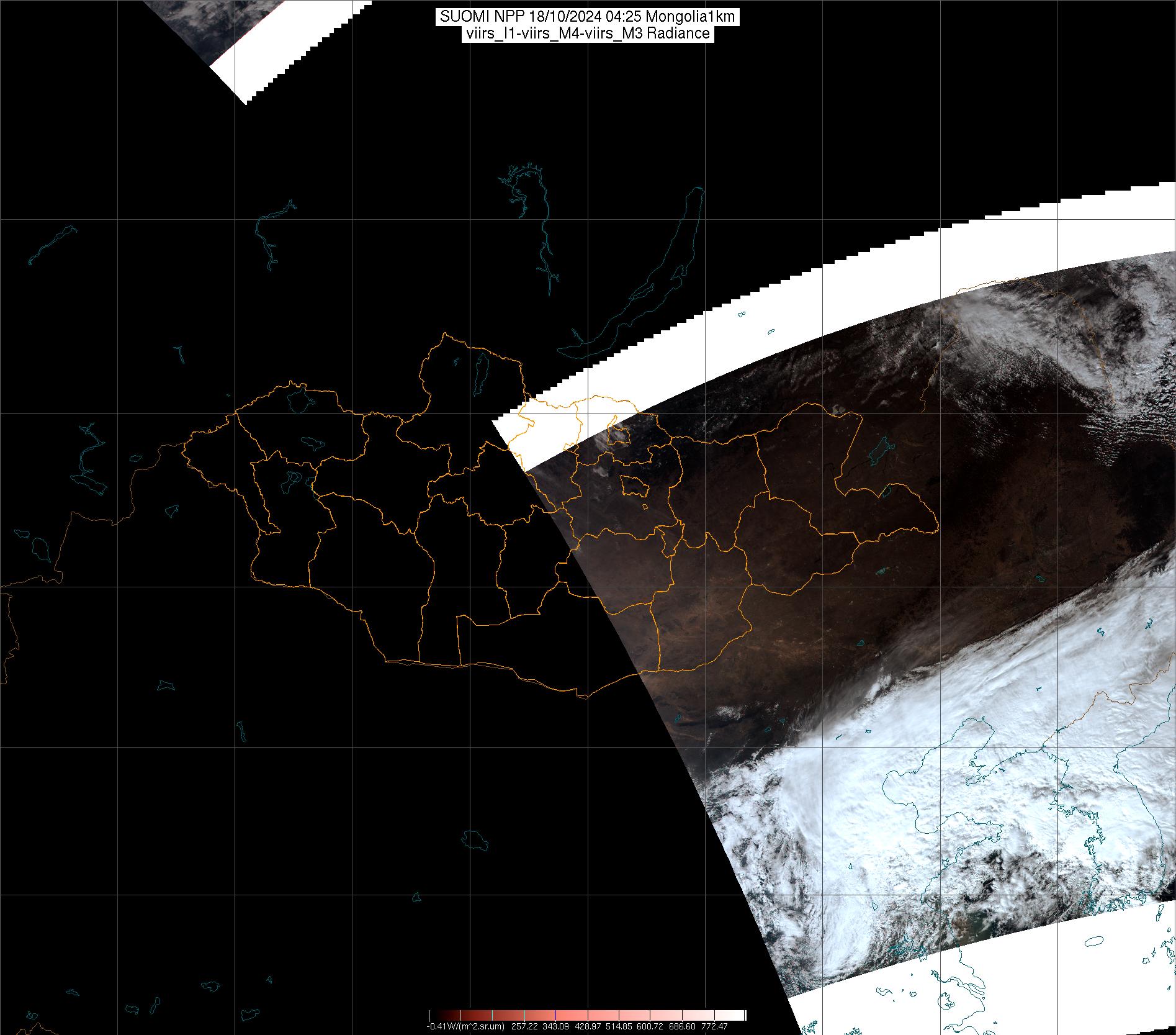Click the 600.72 colorbar label
Screen dimensions: 1176x1035
point(650,1026)
